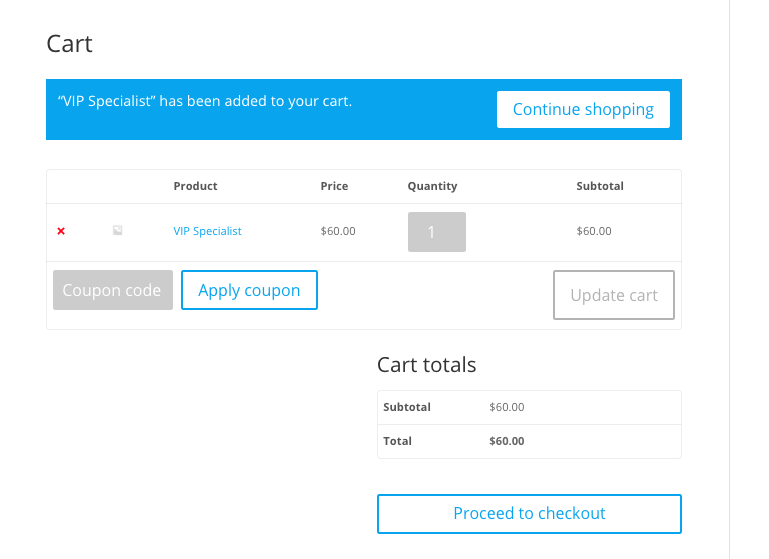The height and width of the screenshot is (559, 769).
Task: Click the 'has been added' notification text
Action: tap(205, 101)
